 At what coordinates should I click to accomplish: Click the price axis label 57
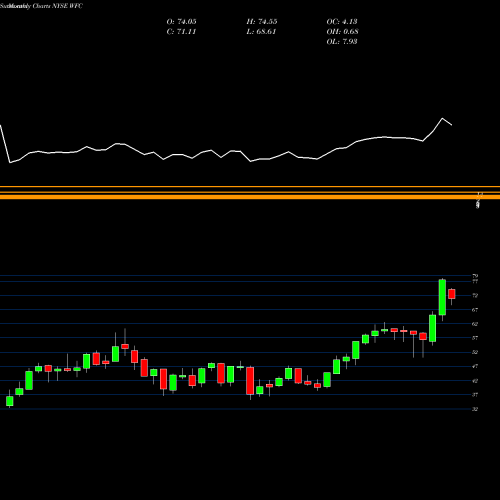click(x=475, y=338)
